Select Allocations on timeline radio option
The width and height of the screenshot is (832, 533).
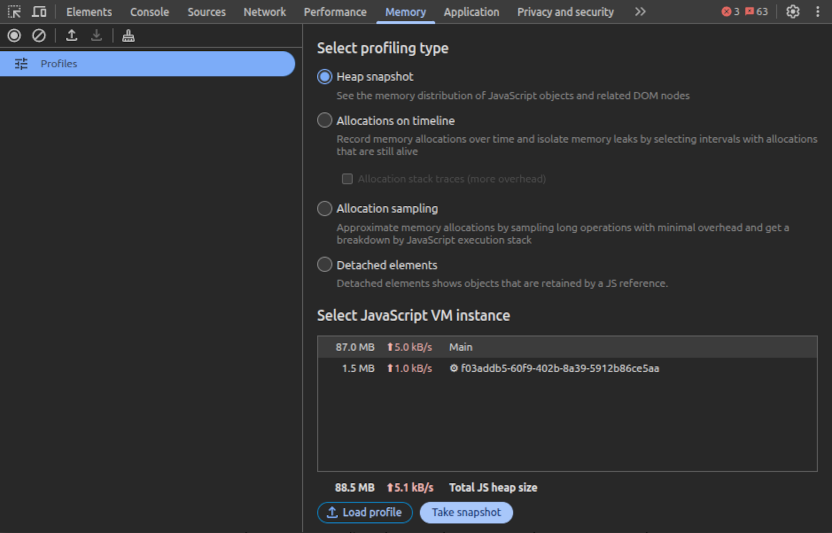coord(325,121)
